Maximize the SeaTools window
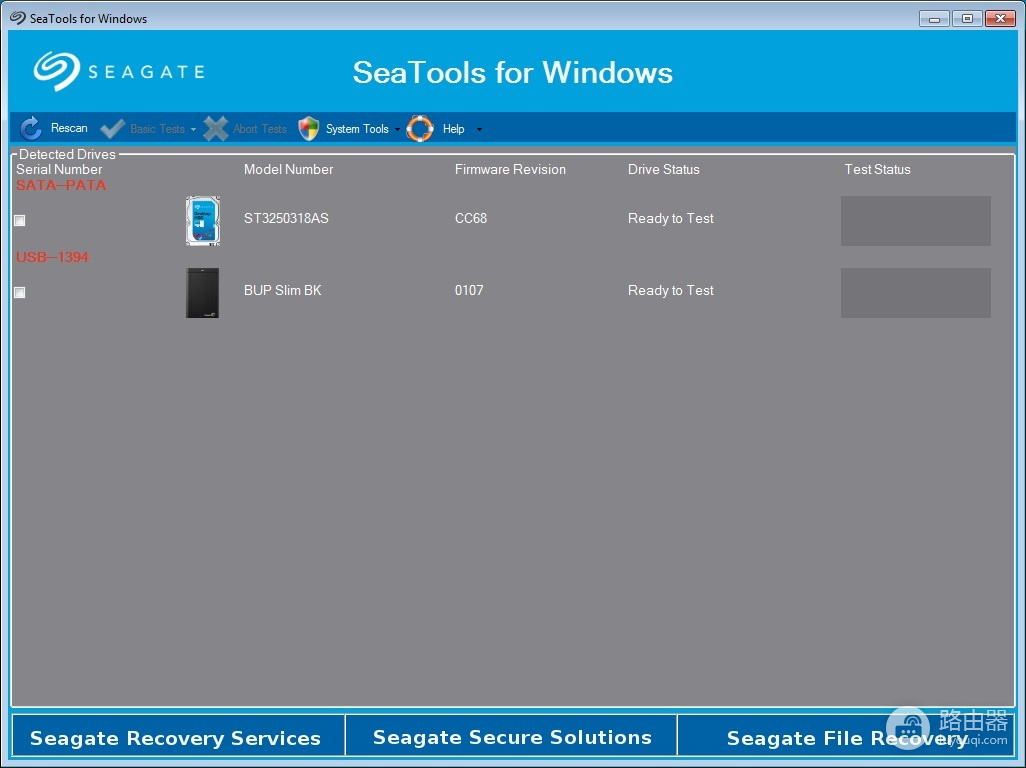1026x768 pixels. pyautogui.click(x=967, y=18)
